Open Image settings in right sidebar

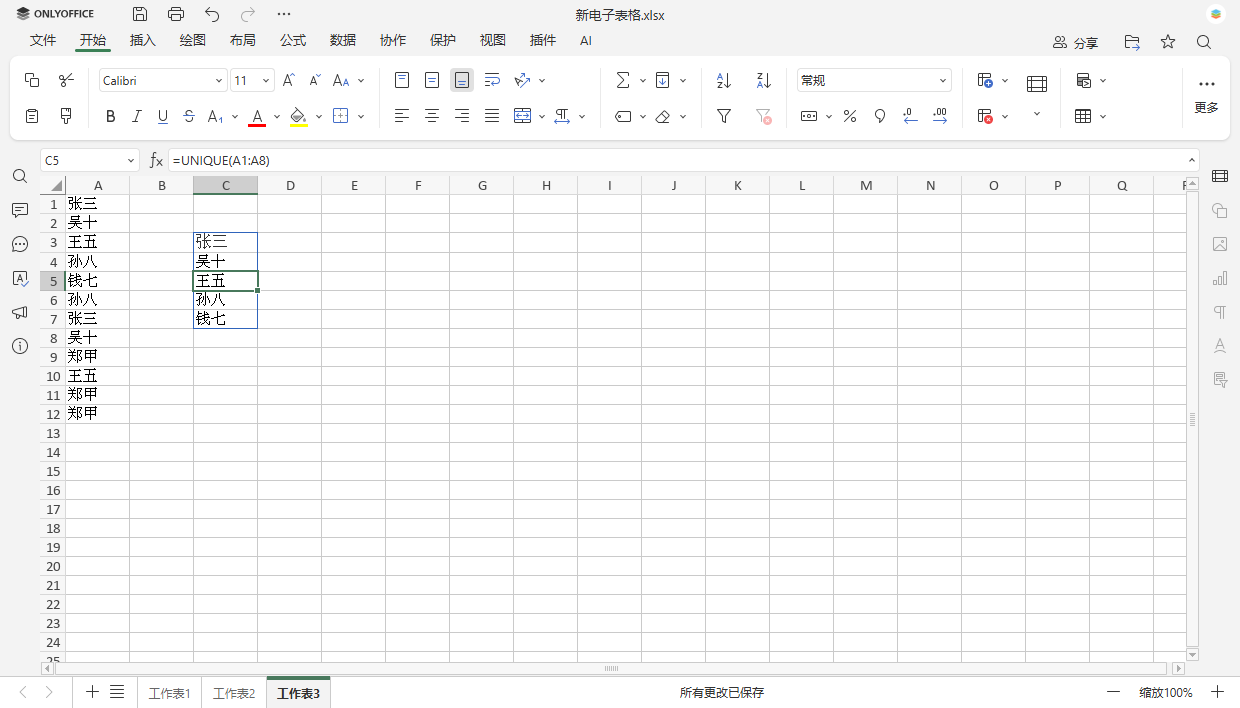tap(1220, 244)
